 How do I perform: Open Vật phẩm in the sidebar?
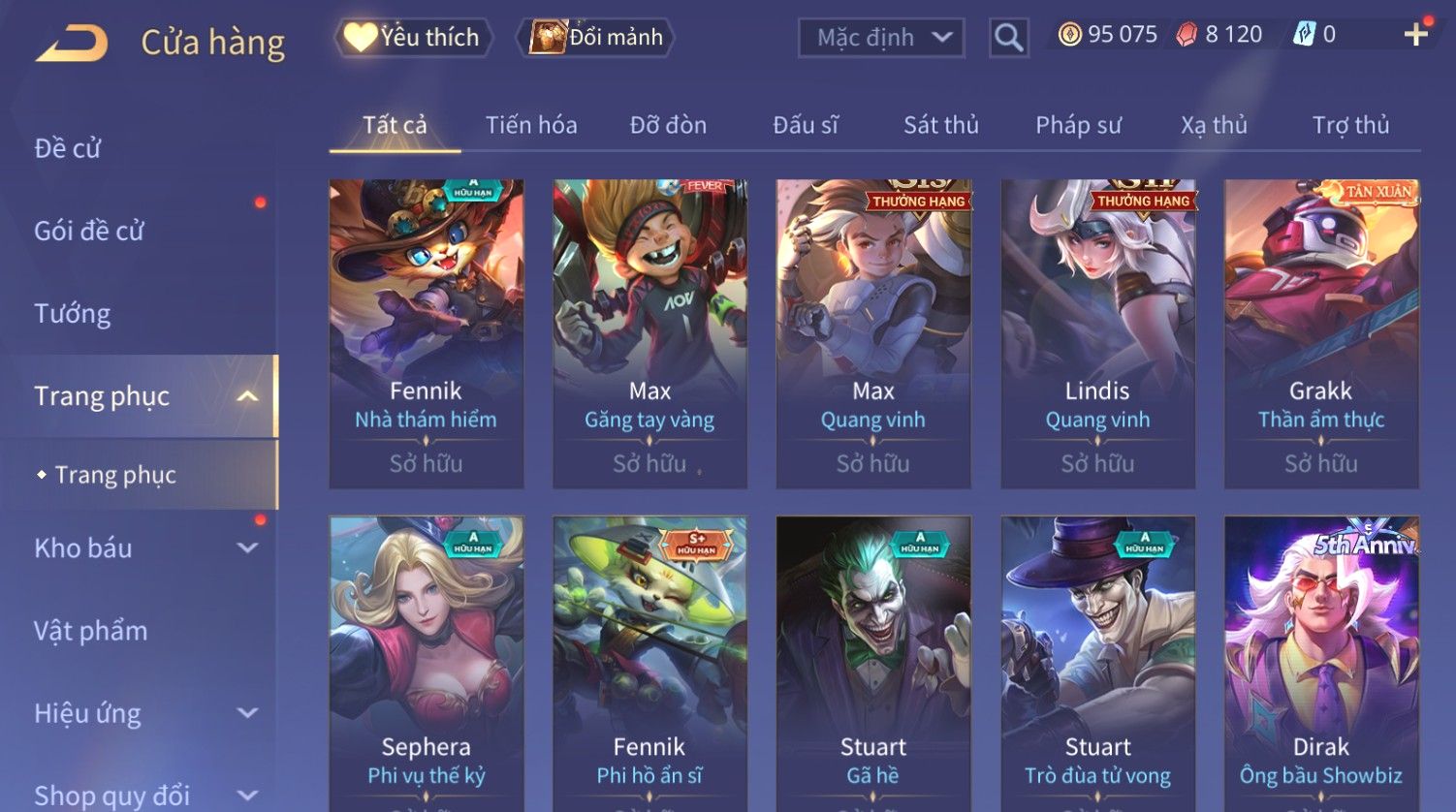(x=91, y=631)
